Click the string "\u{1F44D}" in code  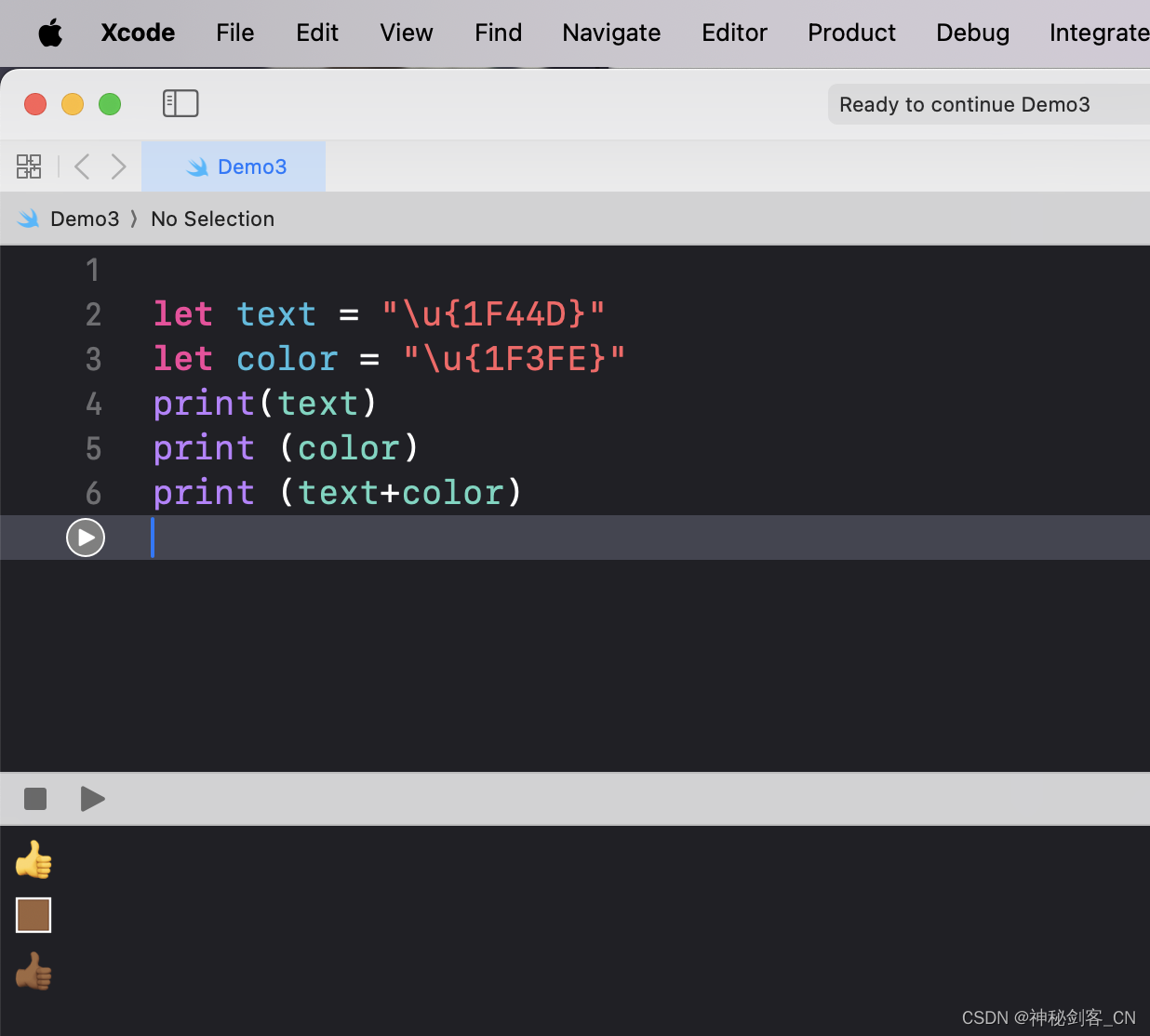(x=494, y=314)
